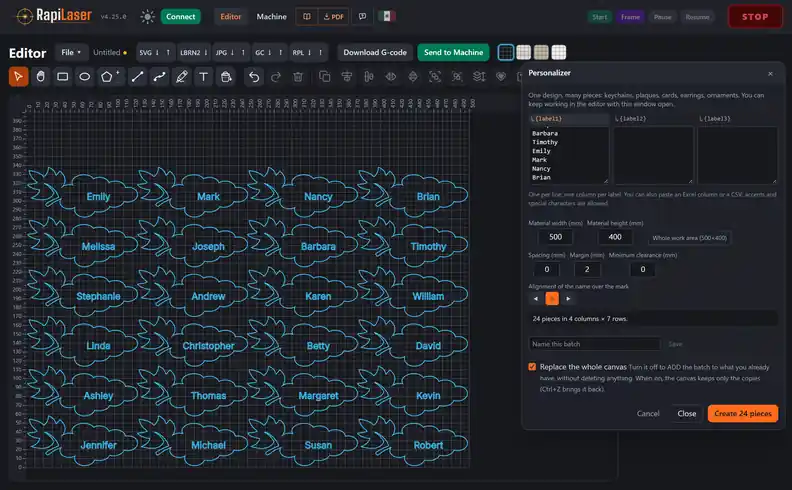Click the Margin value field

click(x=586, y=269)
